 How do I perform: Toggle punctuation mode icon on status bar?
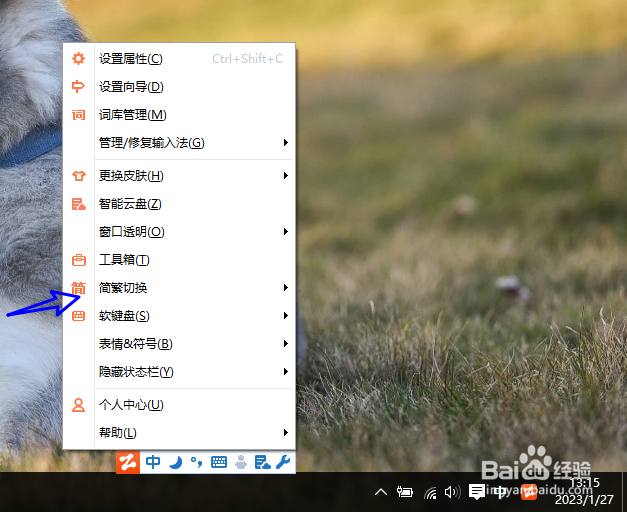(196, 463)
